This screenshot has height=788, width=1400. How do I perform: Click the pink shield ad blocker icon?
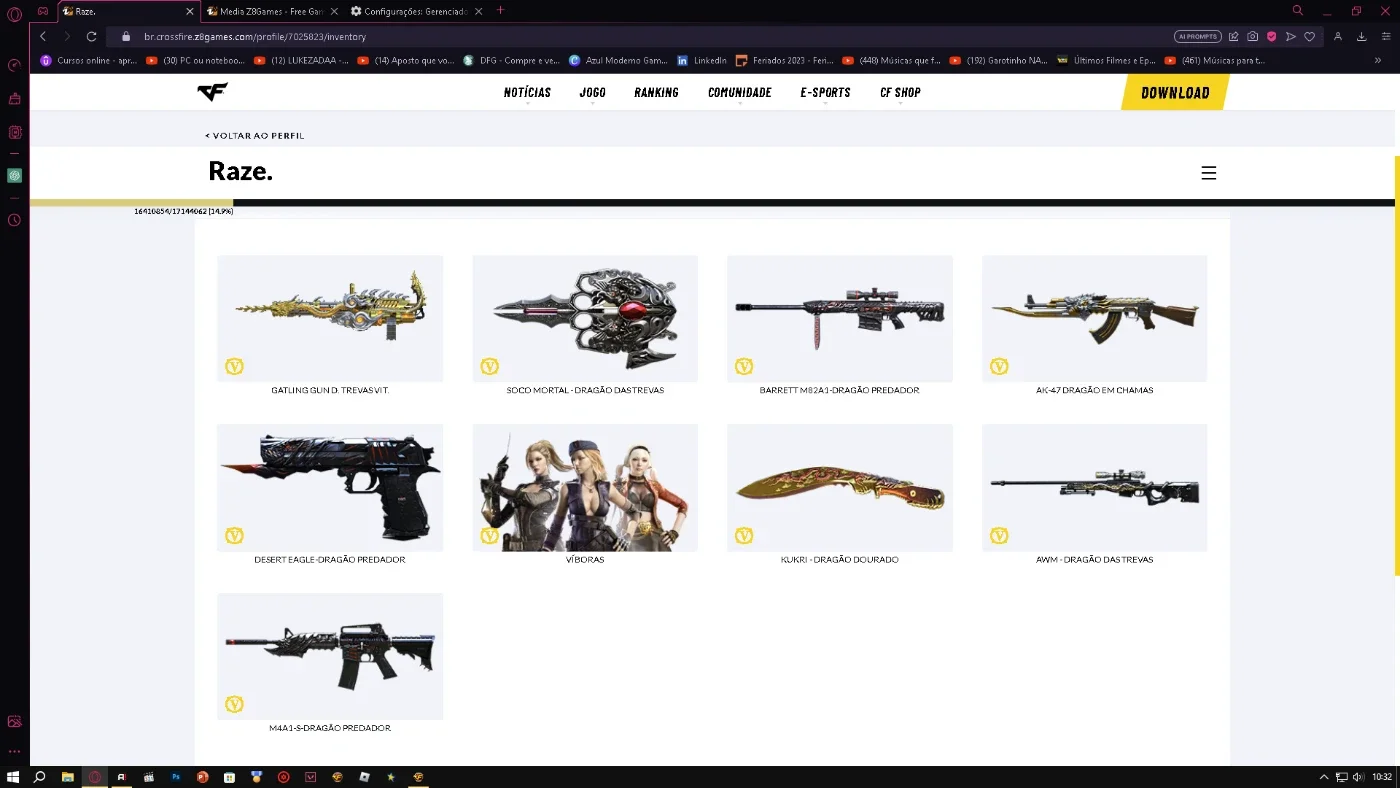[x=1271, y=36]
